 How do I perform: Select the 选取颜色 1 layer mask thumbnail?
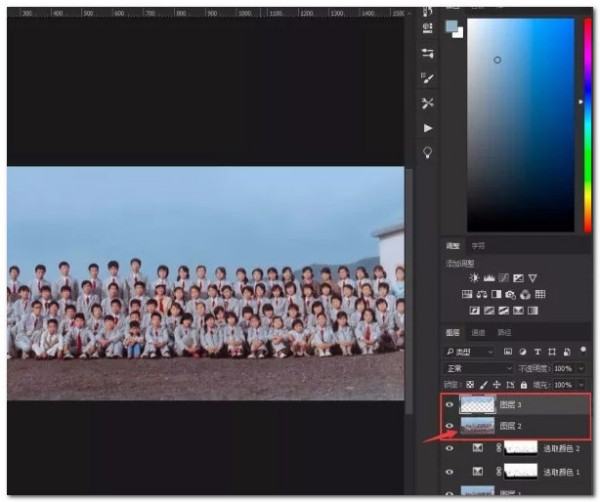521,471
